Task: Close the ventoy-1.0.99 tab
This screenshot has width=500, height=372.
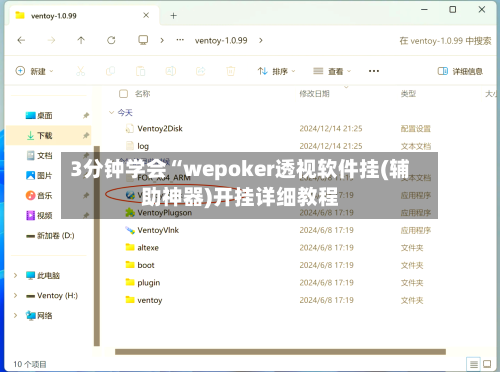Action: (146, 15)
